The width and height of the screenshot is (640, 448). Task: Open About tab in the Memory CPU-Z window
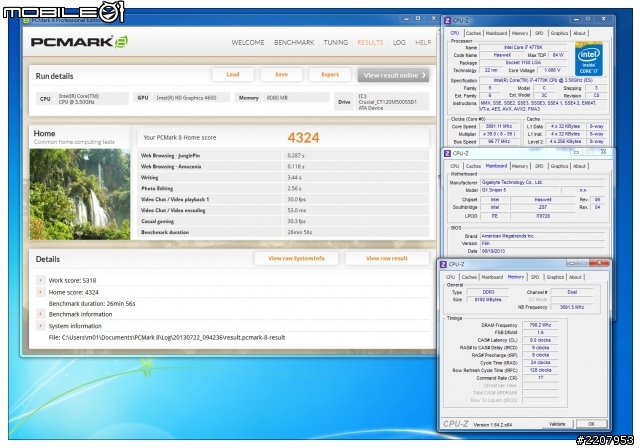(575, 277)
